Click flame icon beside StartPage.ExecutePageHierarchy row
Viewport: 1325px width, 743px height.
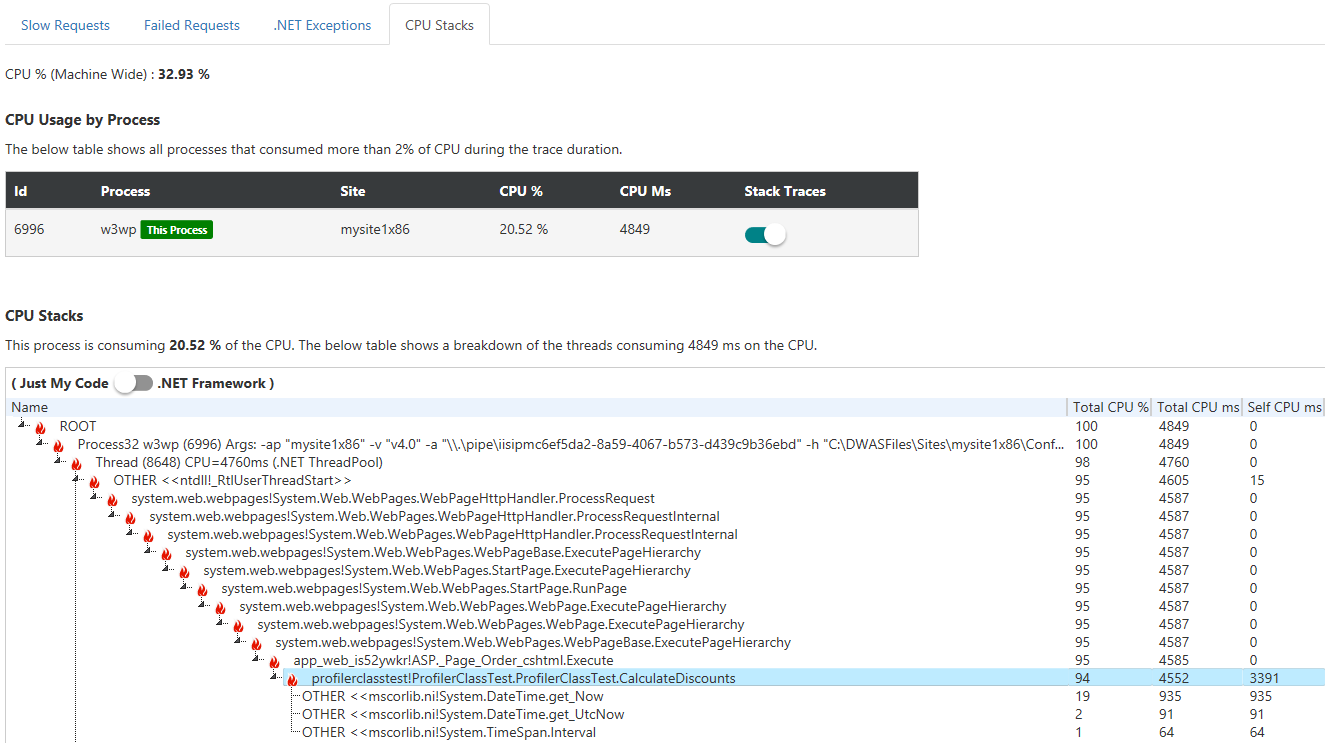coord(185,571)
